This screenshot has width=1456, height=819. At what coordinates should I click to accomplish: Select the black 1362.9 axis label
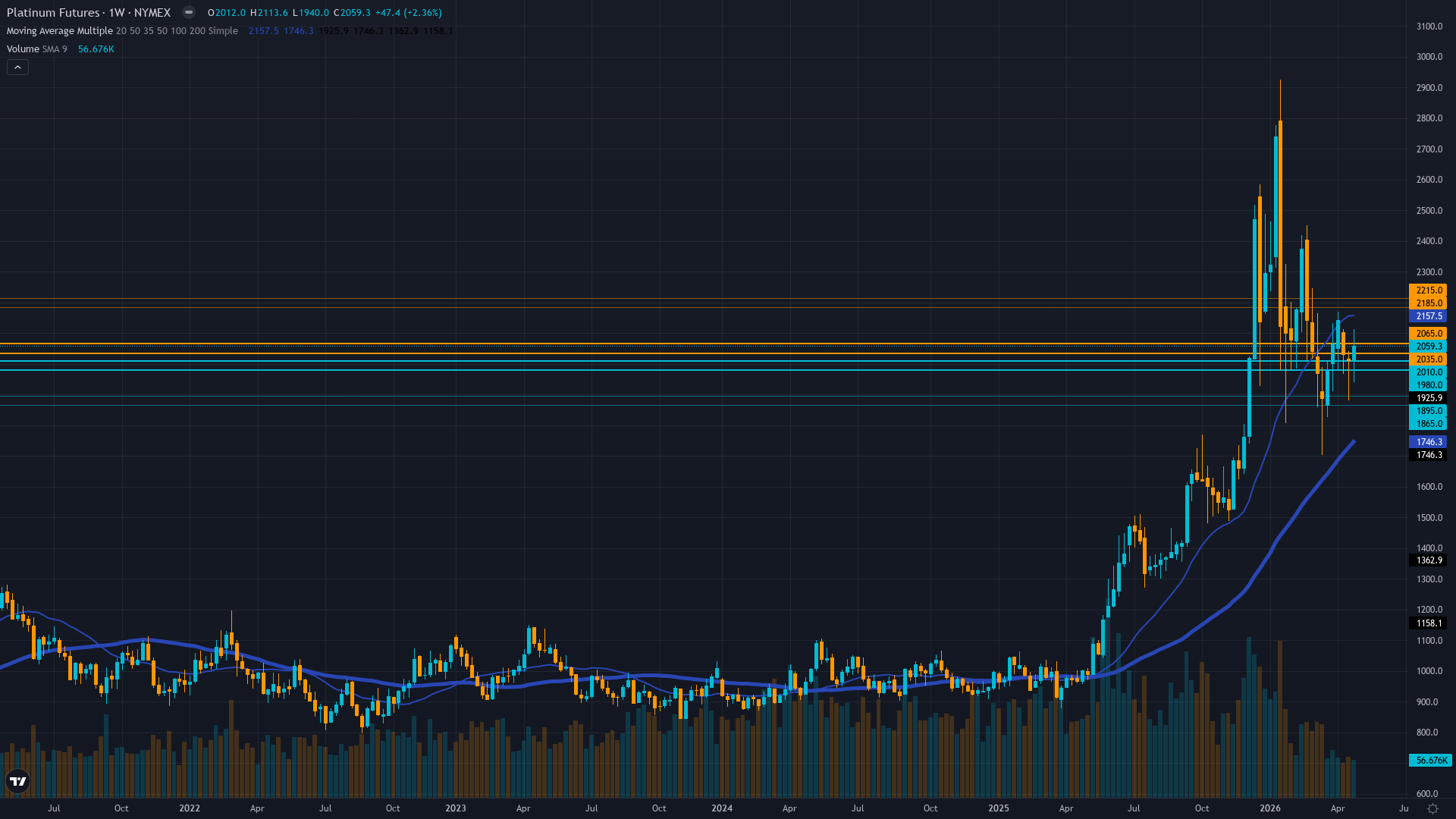click(x=1428, y=560)
